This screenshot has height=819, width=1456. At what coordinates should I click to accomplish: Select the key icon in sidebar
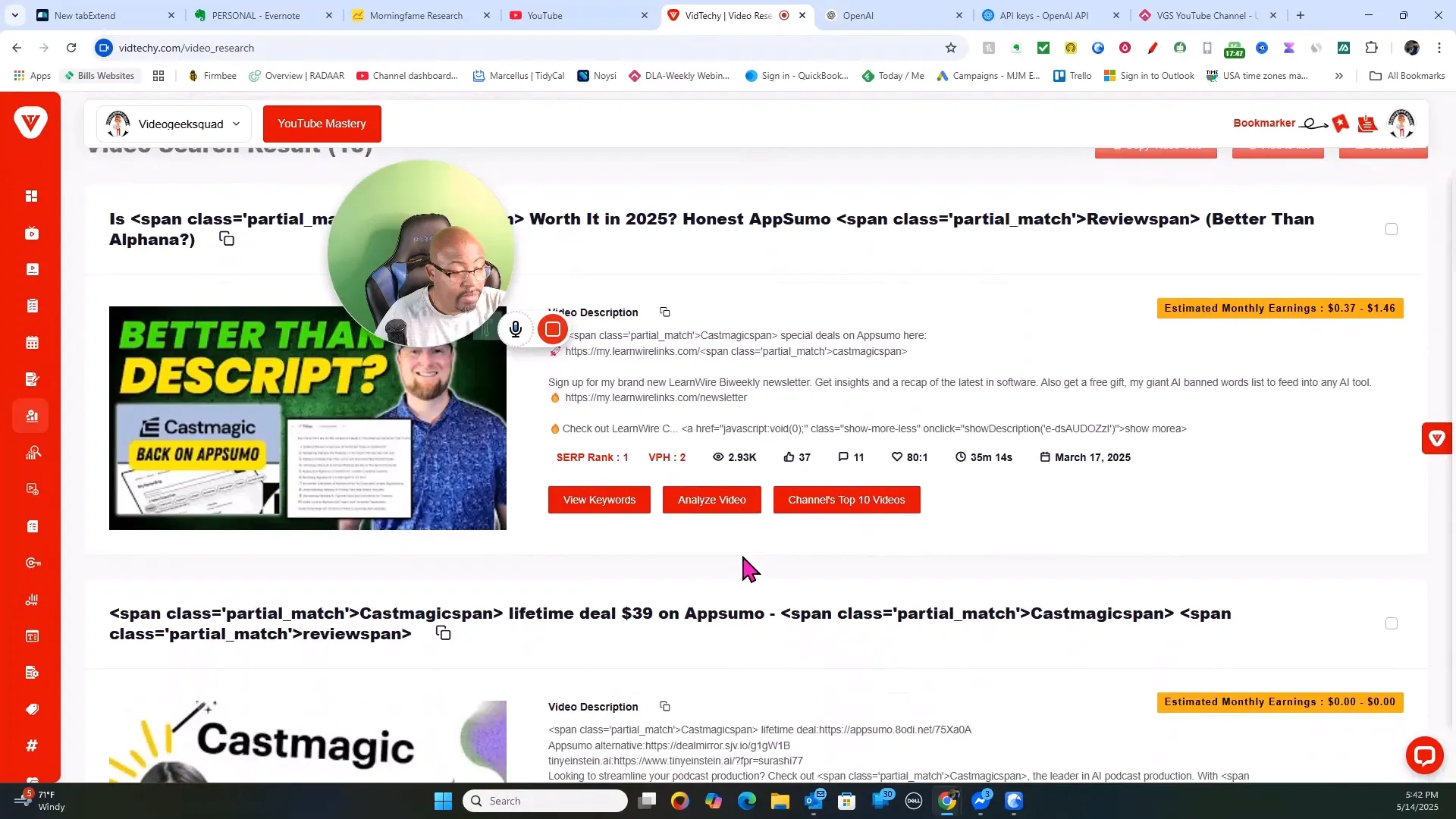pyautogui.click(x=32, y=563)
